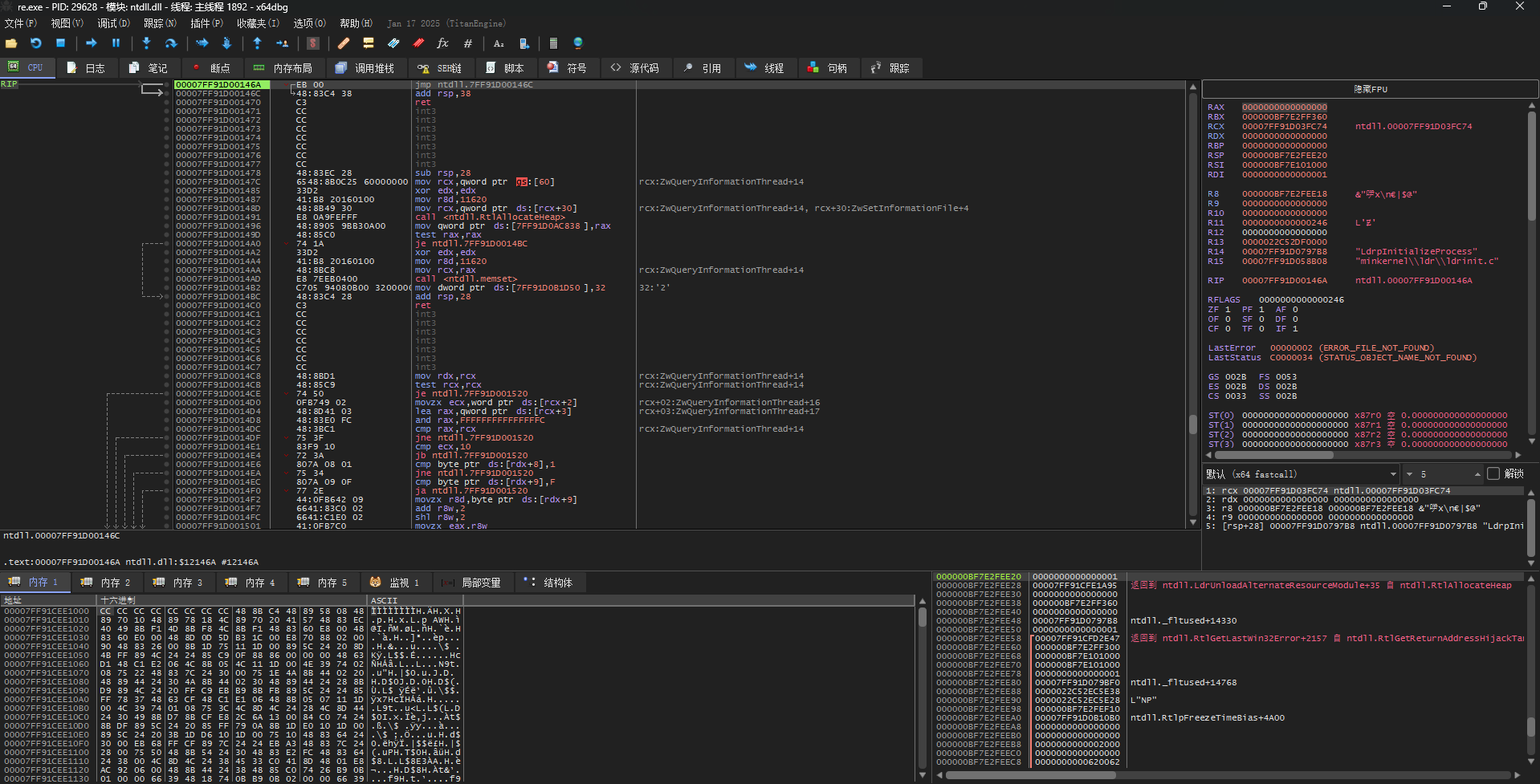Select the 'call <ntdll.memset>' instruction
The image size is (1540, 784).
pos(466,278)
